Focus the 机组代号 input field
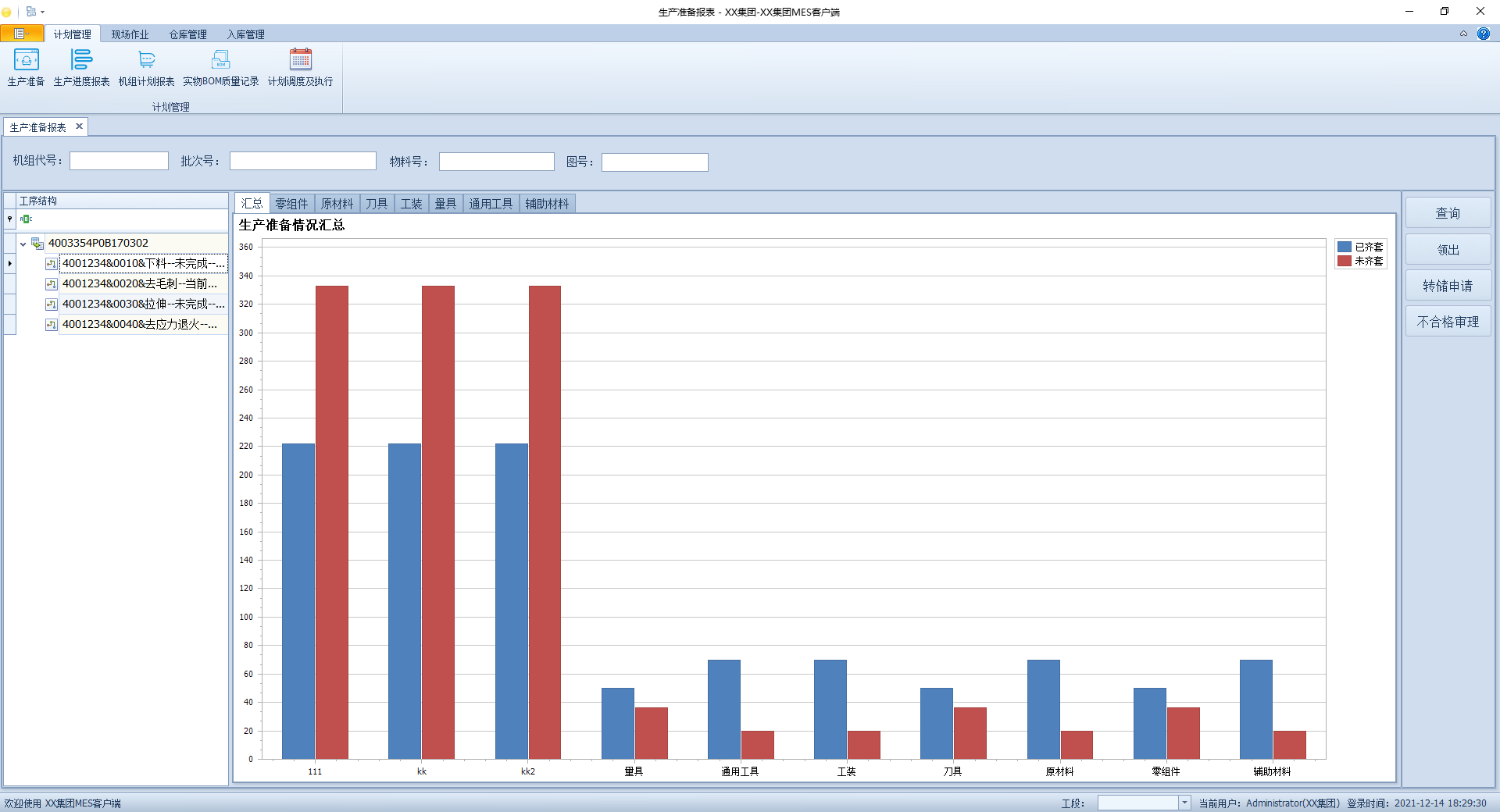 tap(119, 161)
